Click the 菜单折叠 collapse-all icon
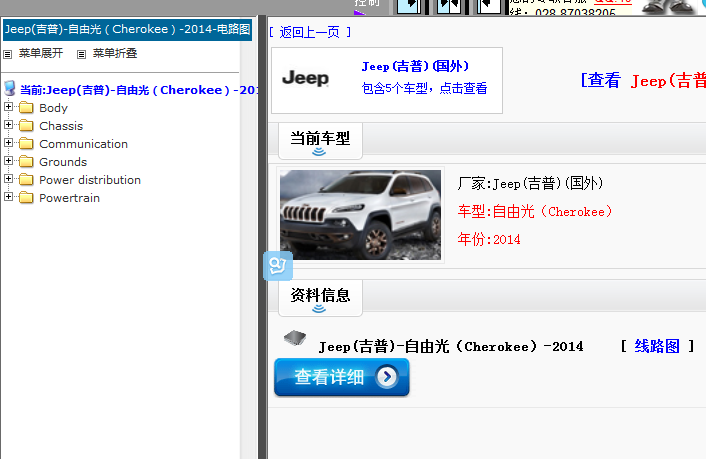 point(81,55)
